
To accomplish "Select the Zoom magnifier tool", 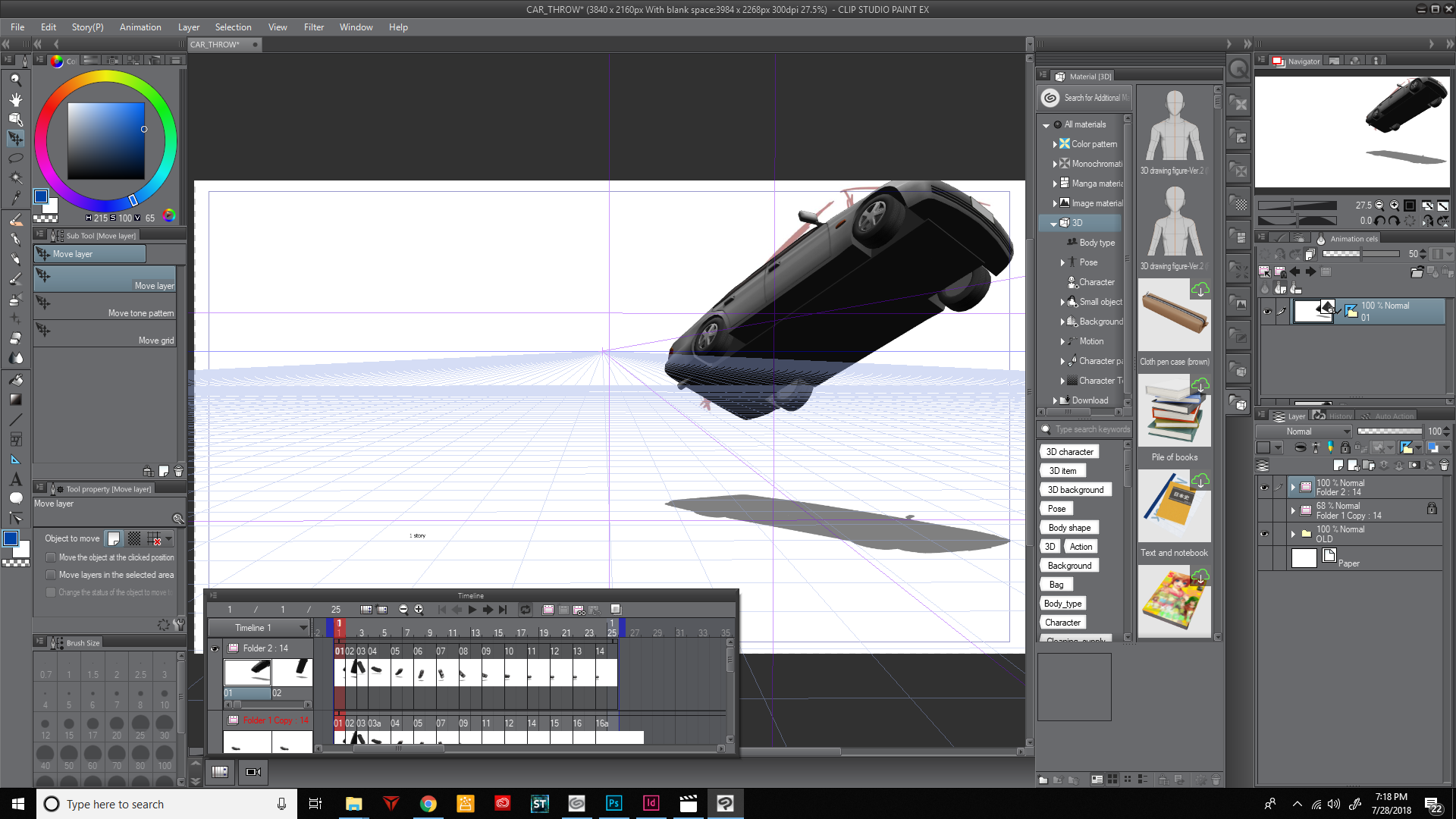I will [15, 80].
